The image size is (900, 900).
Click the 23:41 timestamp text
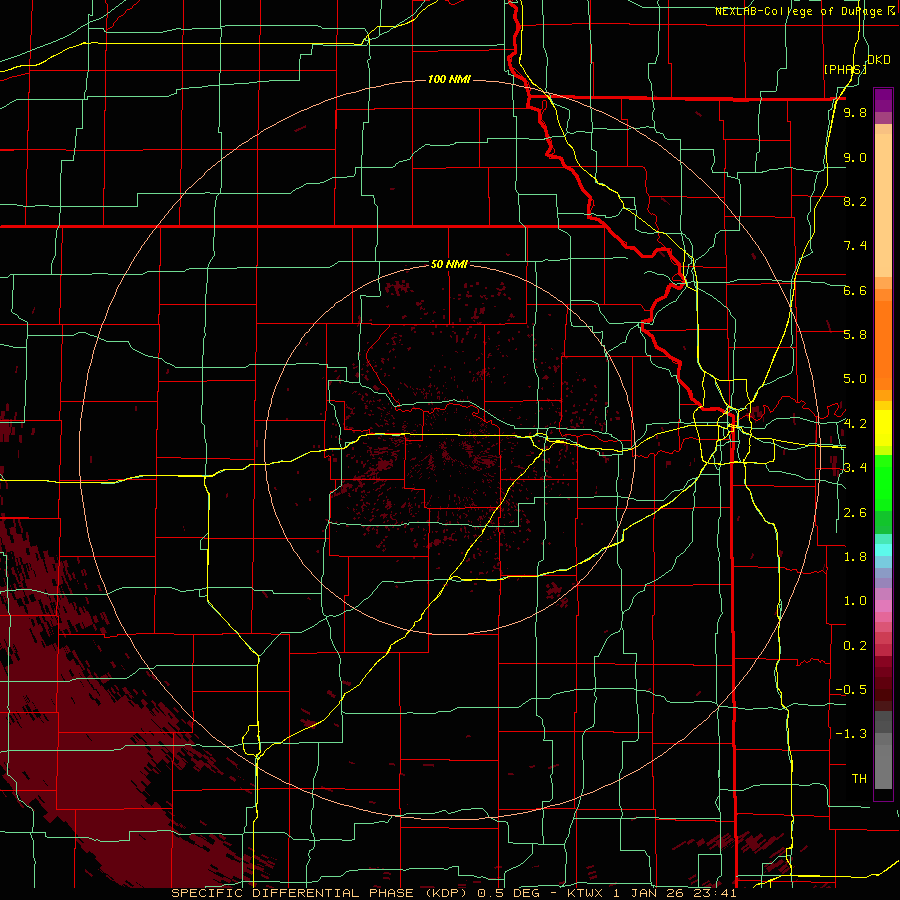(717, 893)
